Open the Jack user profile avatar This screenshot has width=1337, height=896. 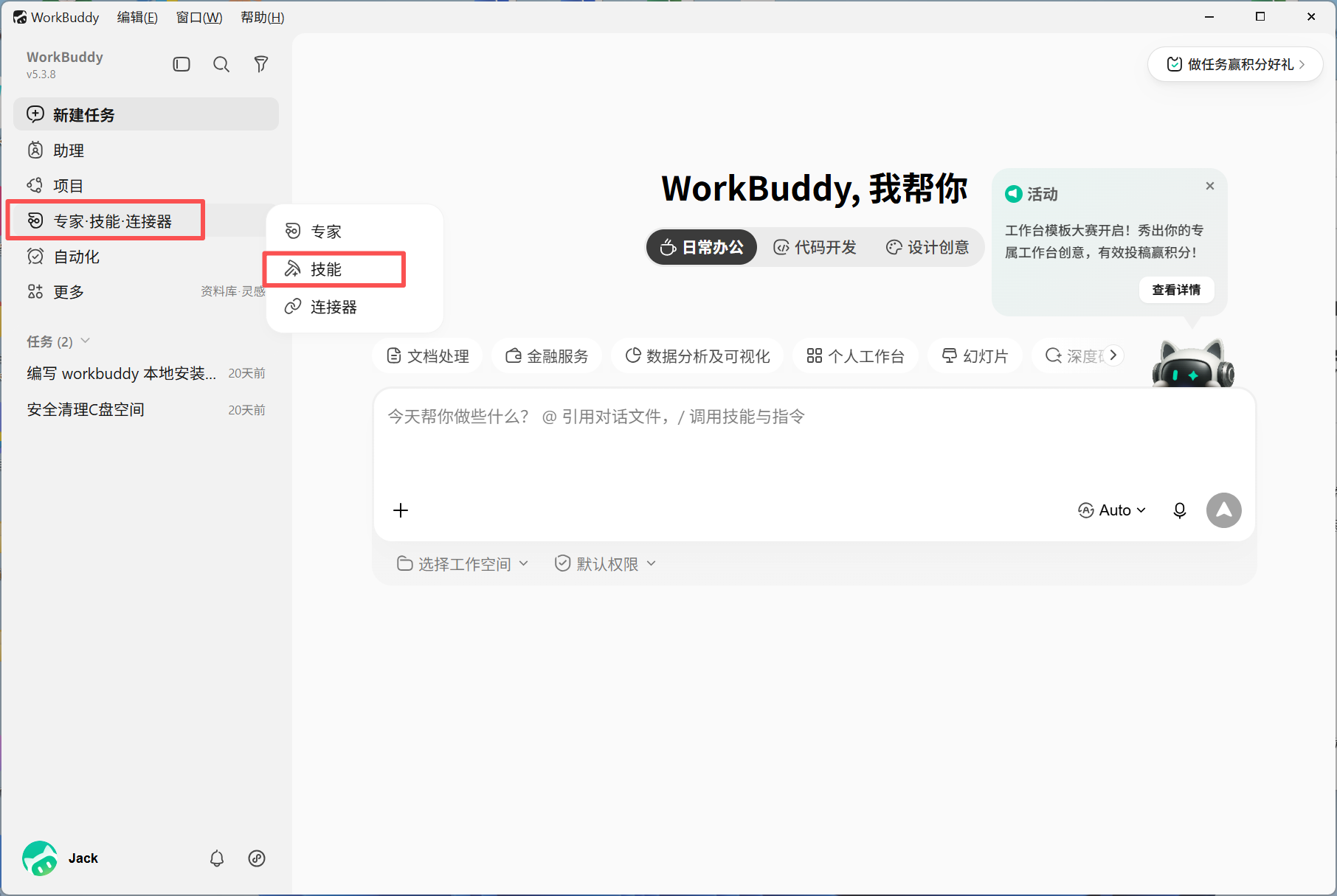pos(40,858)
